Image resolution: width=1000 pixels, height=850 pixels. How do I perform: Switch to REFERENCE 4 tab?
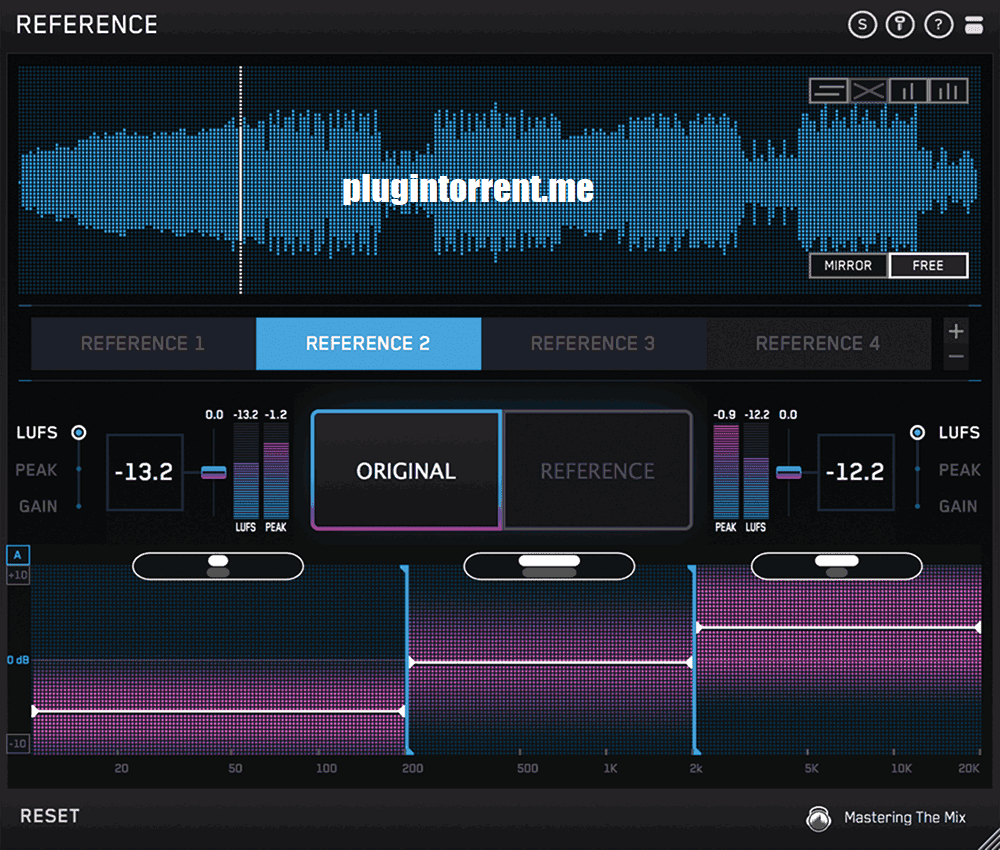pyautogui.click(x=818, y=344)
